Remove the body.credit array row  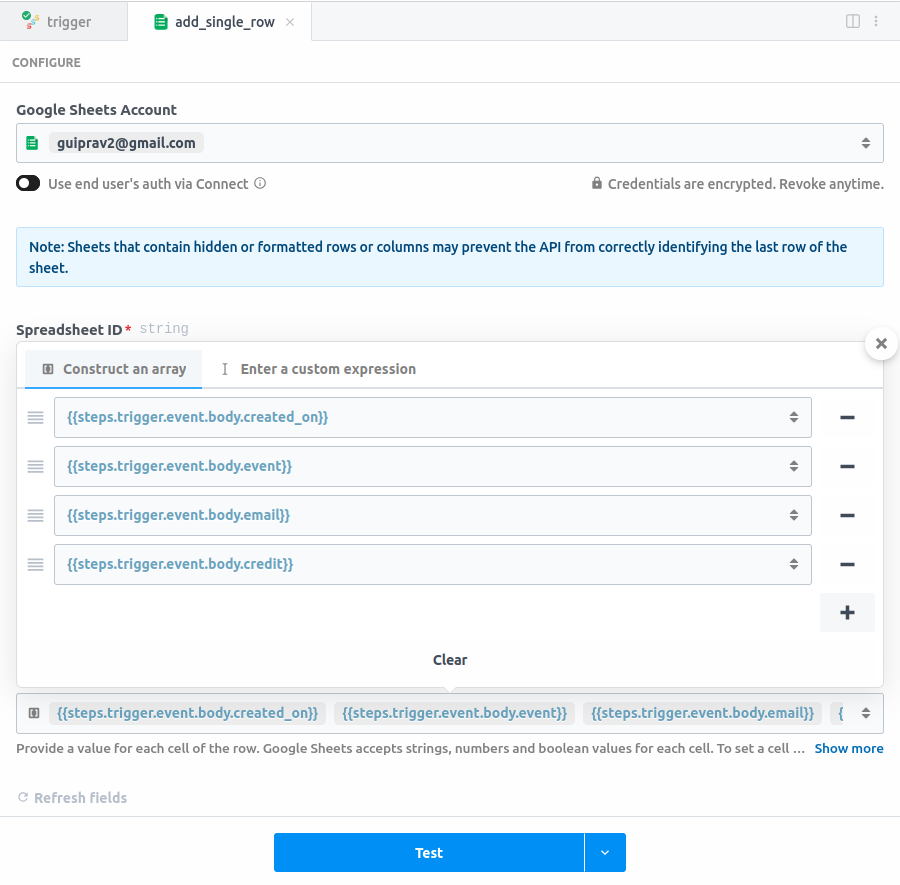point(847,564)
